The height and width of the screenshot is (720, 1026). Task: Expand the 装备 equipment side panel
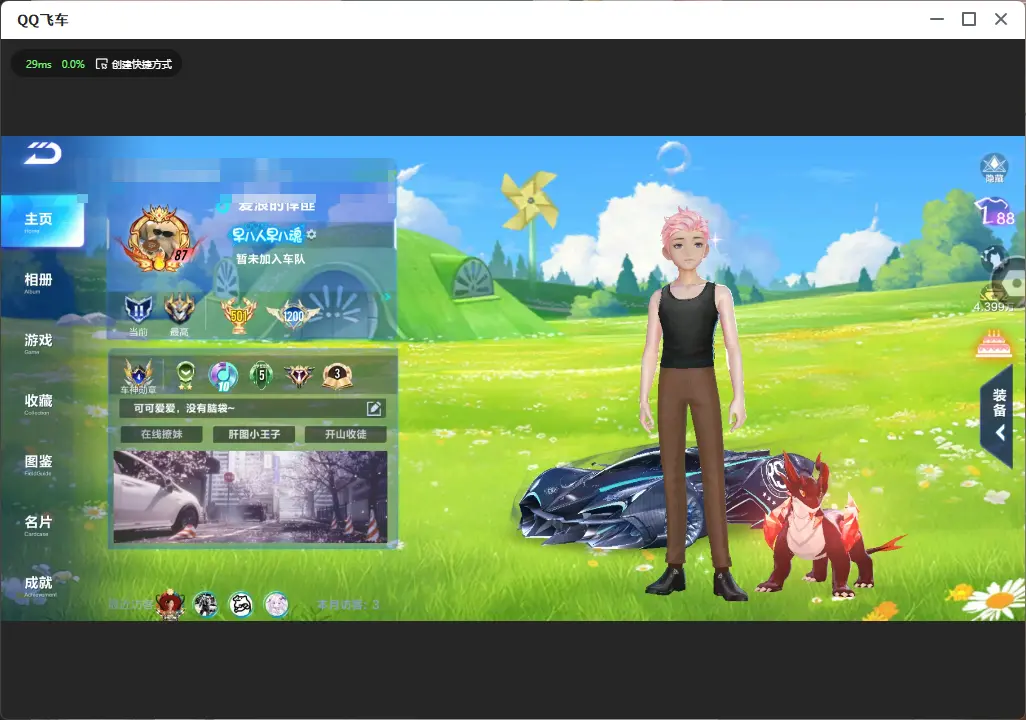[x=998, y=414]
